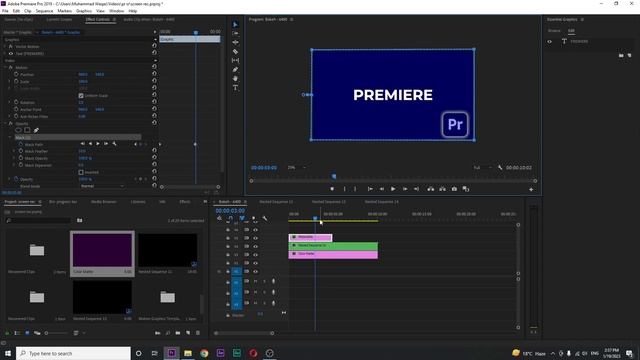Screen dimensions: 640x360
Task: Click Mark Out in Program Monitor
Action: (x=355, y=189)
